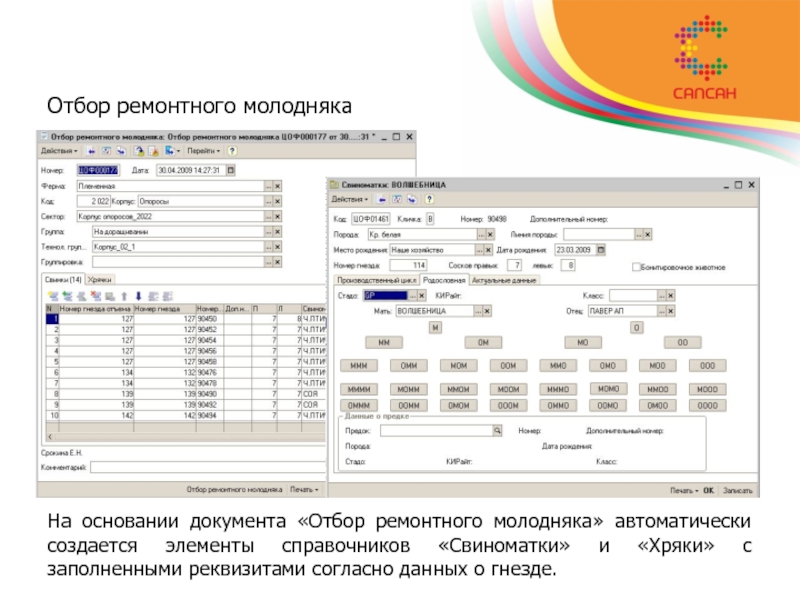Open selection list for Порода field
This screenshot has height=600, width=800.
click(x=481, y=235)
